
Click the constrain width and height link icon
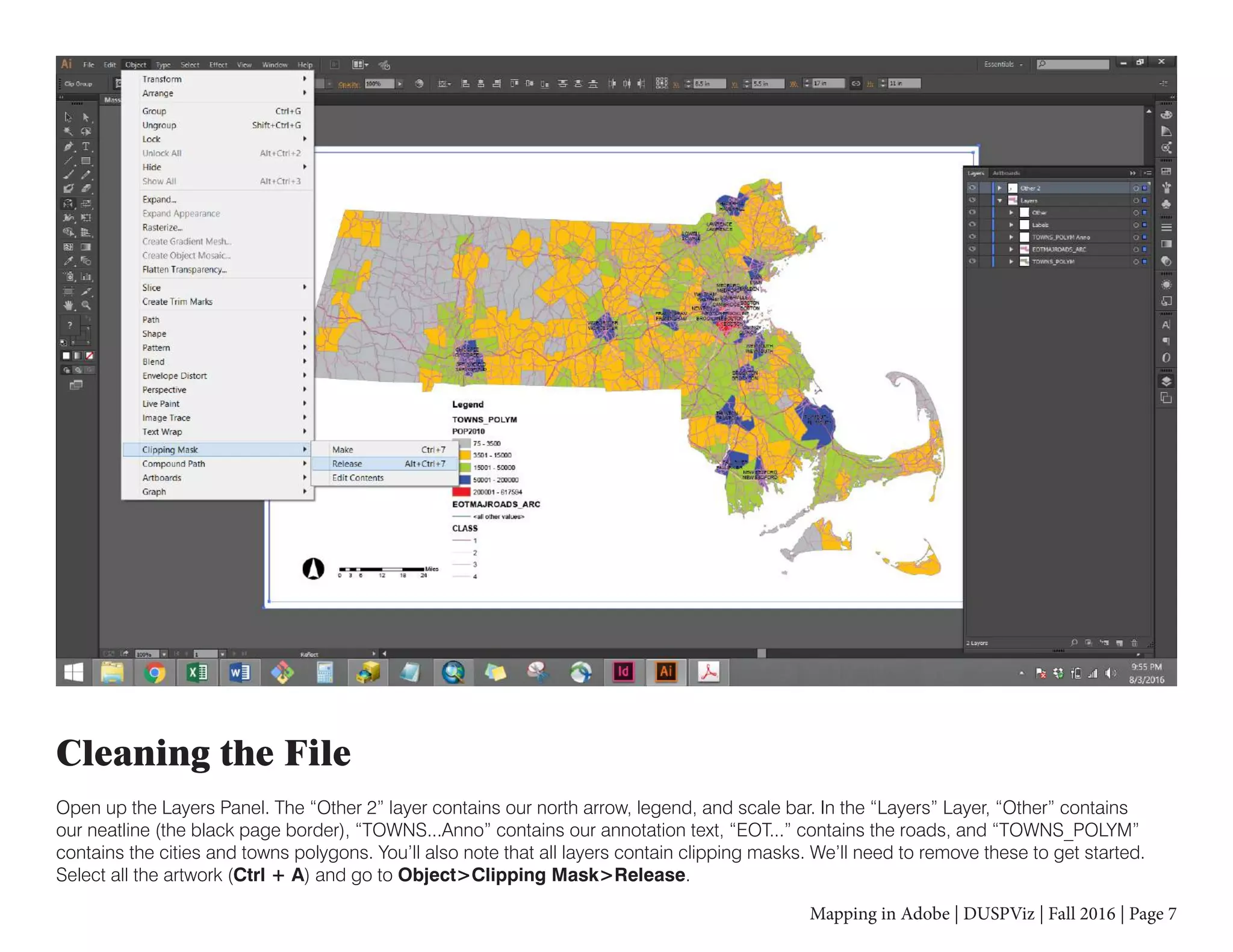pos(856,84)
